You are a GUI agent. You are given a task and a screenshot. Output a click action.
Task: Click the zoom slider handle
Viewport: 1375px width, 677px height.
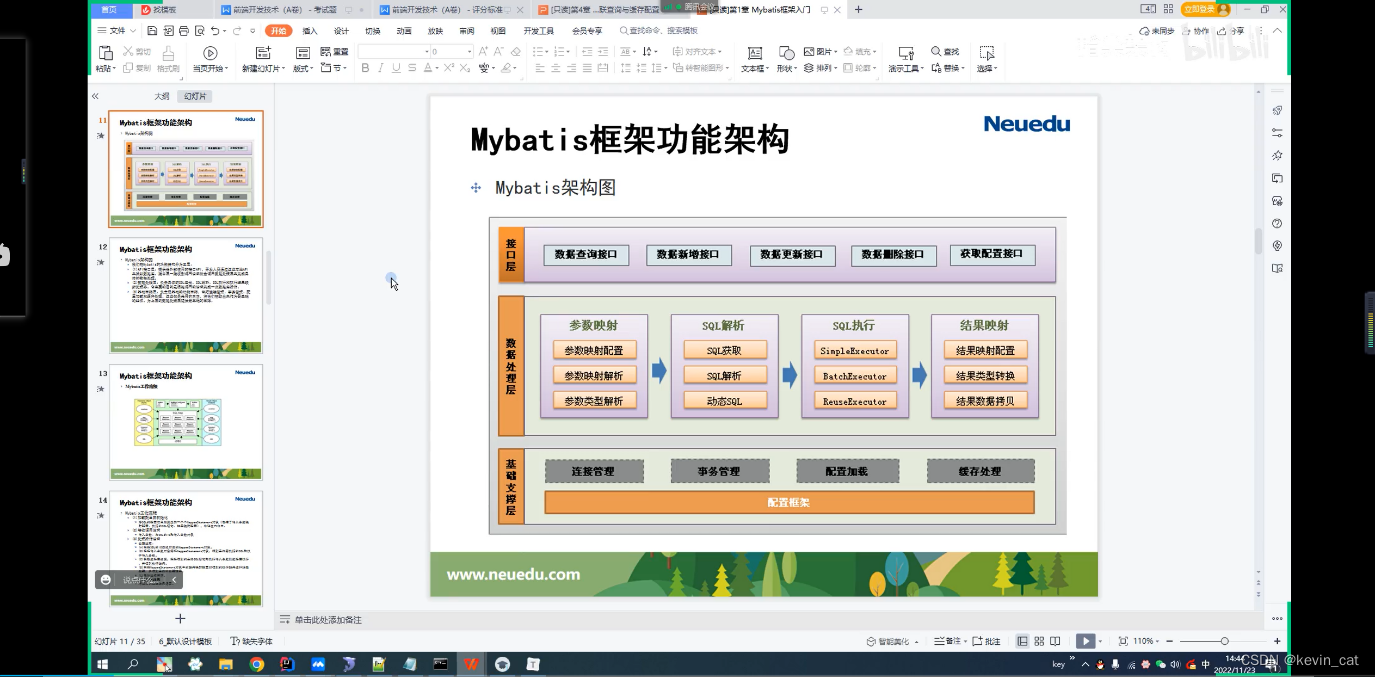[x=1224, y=641]
